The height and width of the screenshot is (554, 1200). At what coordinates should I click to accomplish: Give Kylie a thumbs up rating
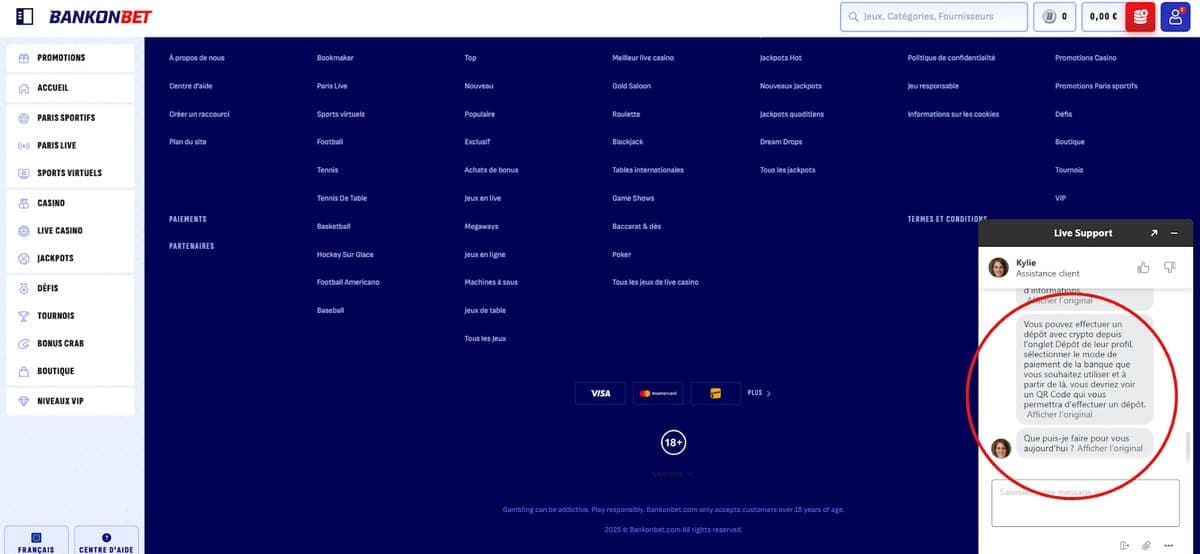(x=1143, y=267)
